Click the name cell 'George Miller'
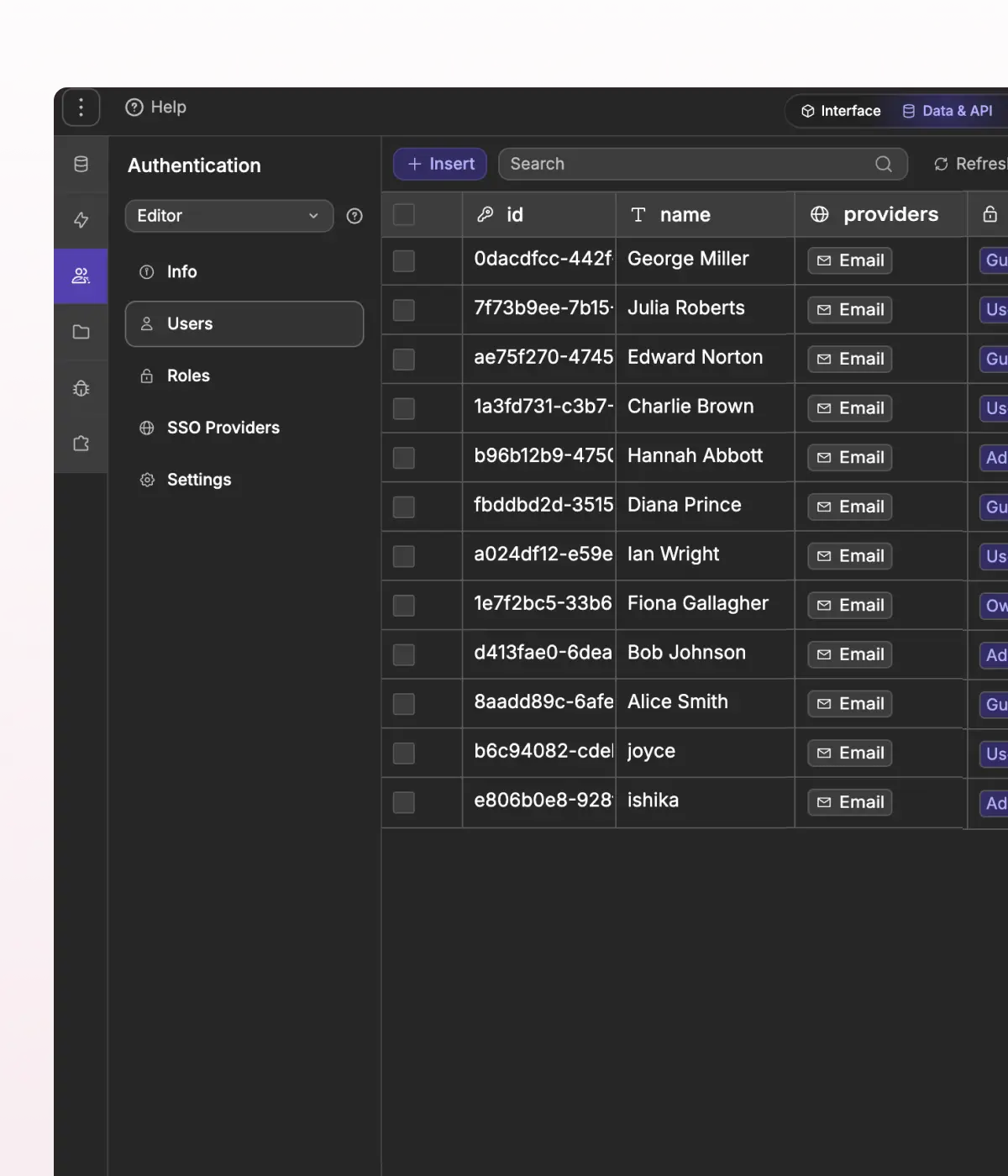1008x1176 pixels. [706, 260]
